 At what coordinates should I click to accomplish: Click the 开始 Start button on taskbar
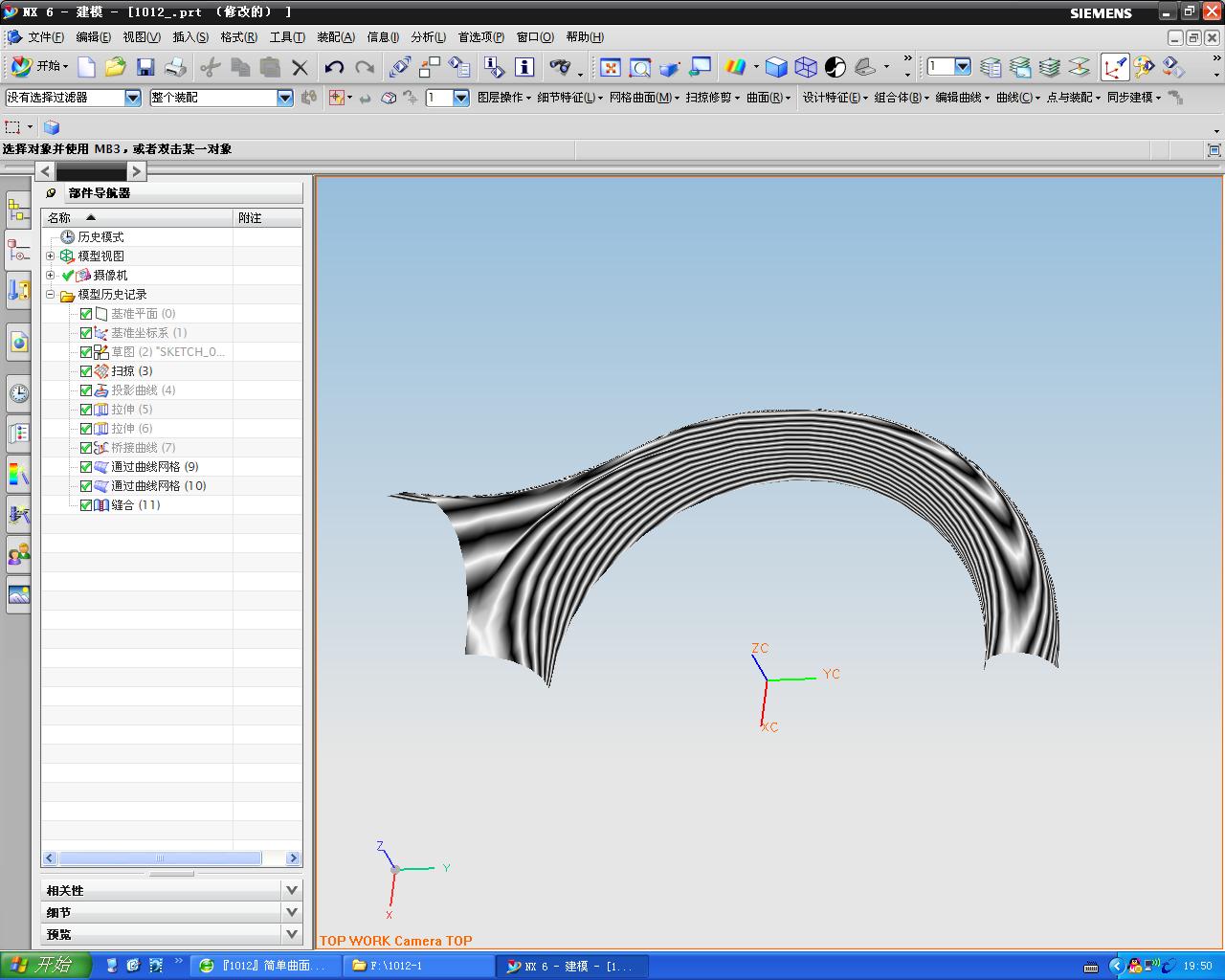click(45, 965)
